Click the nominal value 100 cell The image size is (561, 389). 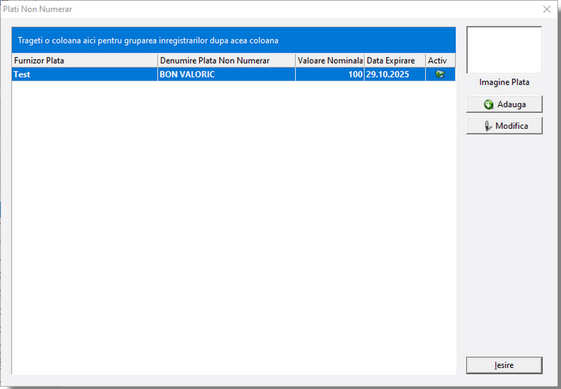(330, 74)
